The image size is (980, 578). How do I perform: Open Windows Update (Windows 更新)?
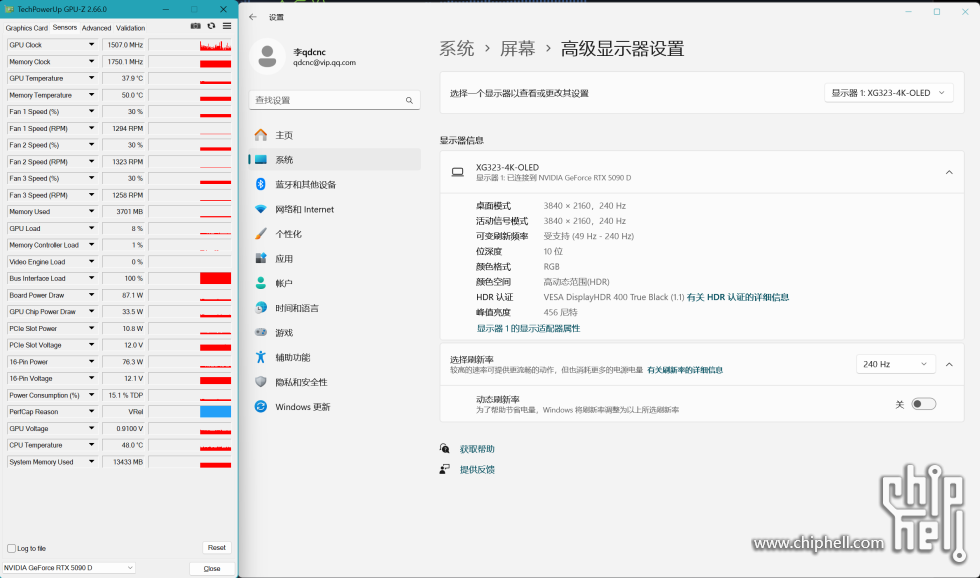(334, 407)
